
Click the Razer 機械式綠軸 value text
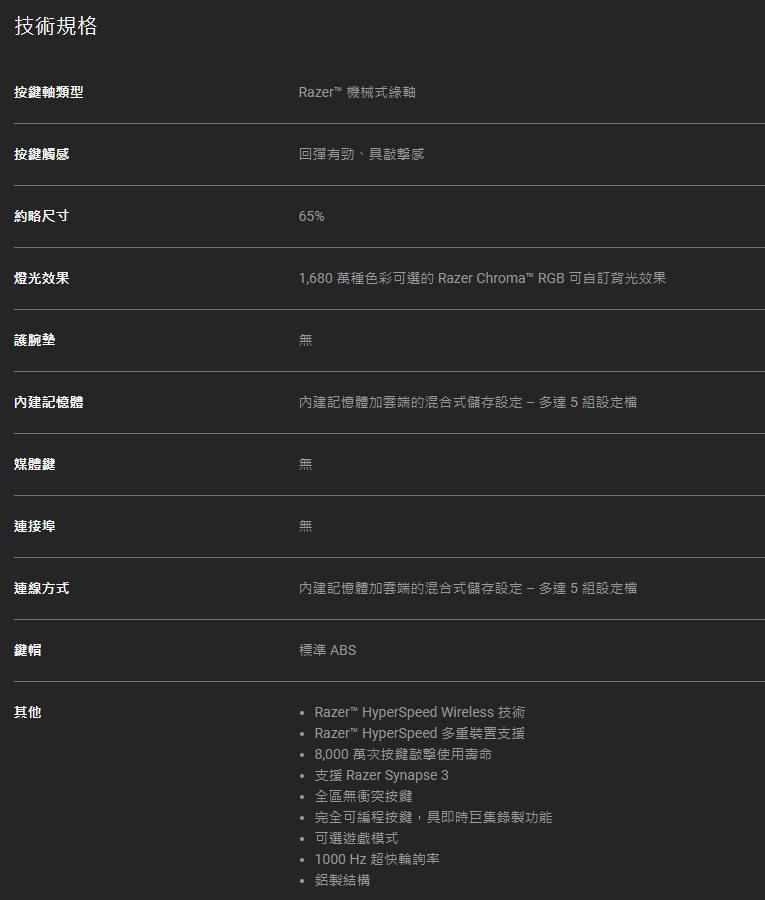click(x=357, y=92)
